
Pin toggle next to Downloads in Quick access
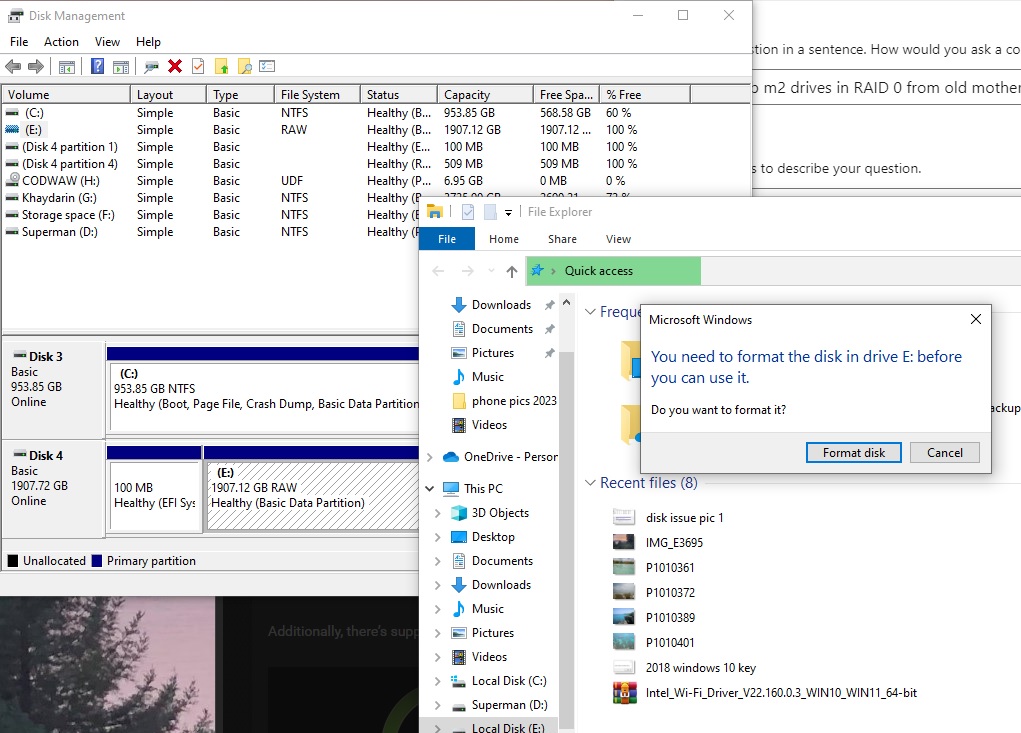click(x=550, y=304)
